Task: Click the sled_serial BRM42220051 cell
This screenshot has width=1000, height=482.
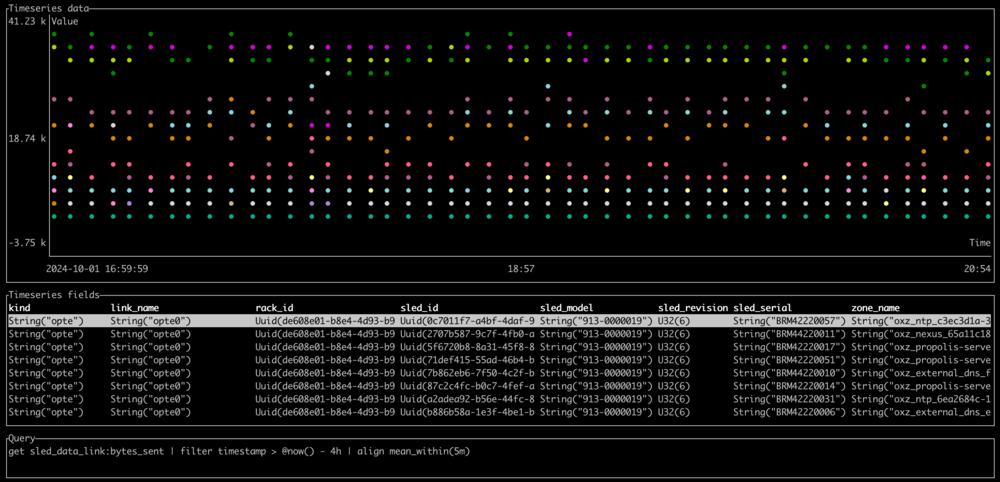Action: pos(790,360)
